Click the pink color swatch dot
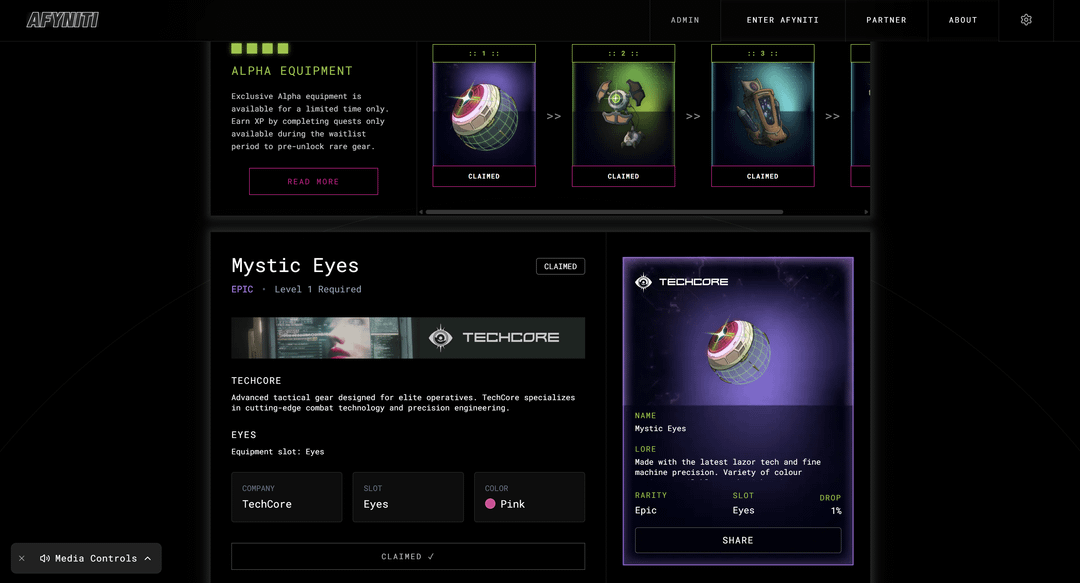This screenshot has width=1080, height=583. (490, 504)
